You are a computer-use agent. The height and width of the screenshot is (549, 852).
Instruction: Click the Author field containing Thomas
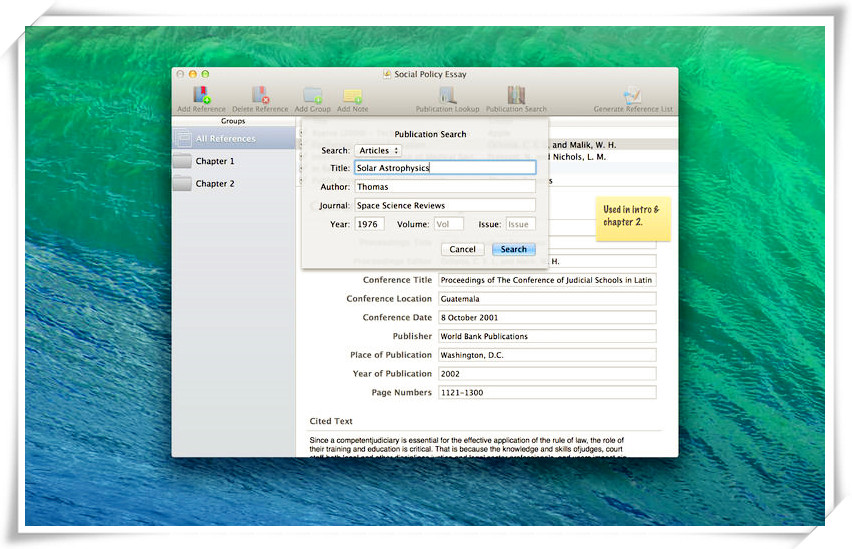tap(445, 187)
